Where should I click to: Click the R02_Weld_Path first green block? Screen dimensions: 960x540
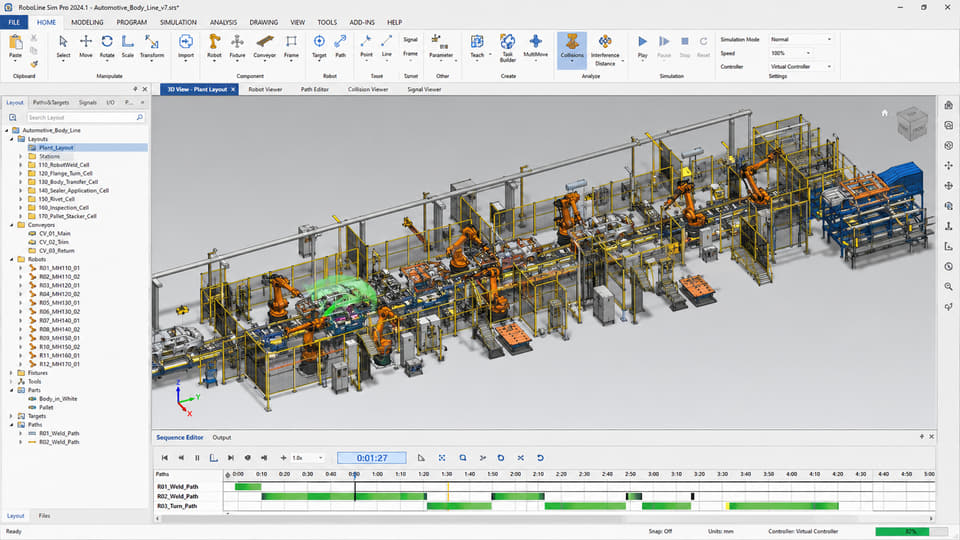click(x=343, y=497)
